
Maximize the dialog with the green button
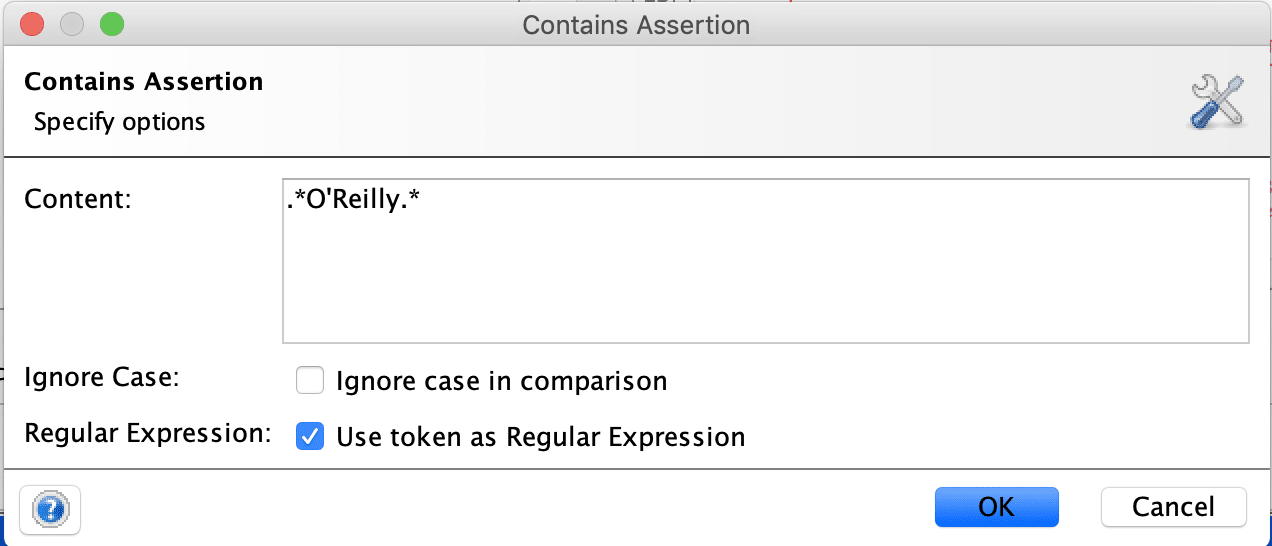coord(112,24)
